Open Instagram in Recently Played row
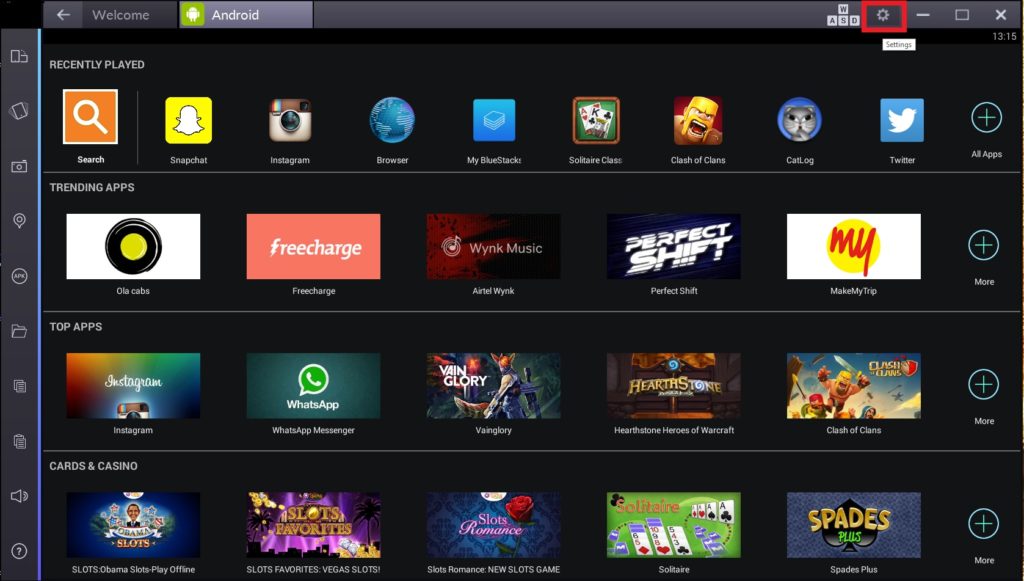This screenshot has width=1024, height=581. (x=290, y=120)
